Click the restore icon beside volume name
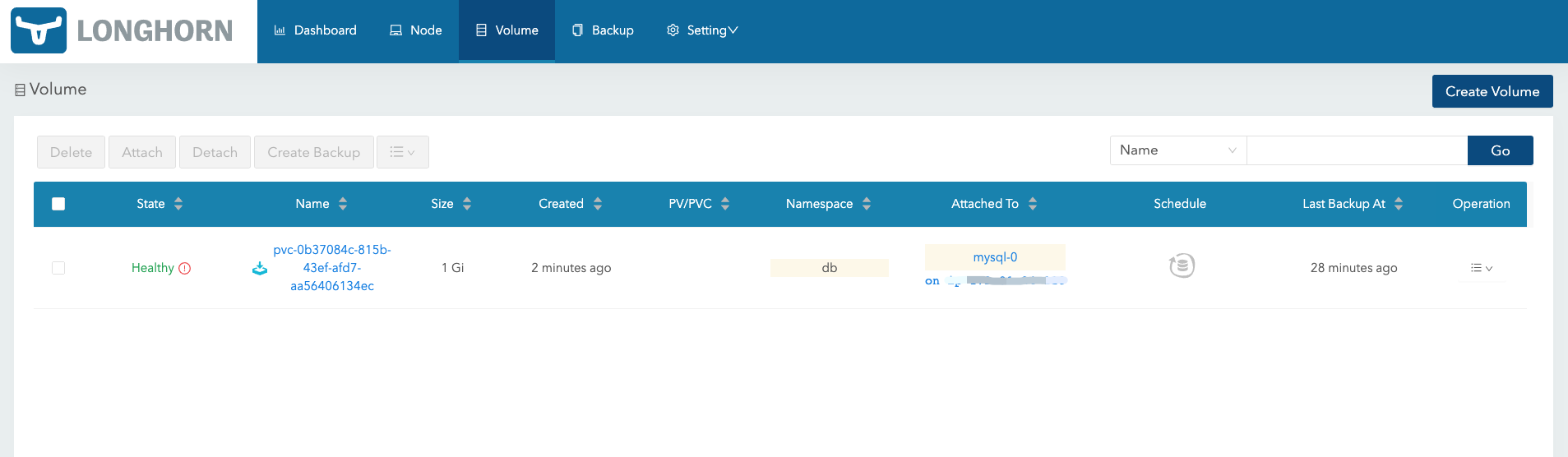Viewport: 1568px width, 457px height. (260, 268)
